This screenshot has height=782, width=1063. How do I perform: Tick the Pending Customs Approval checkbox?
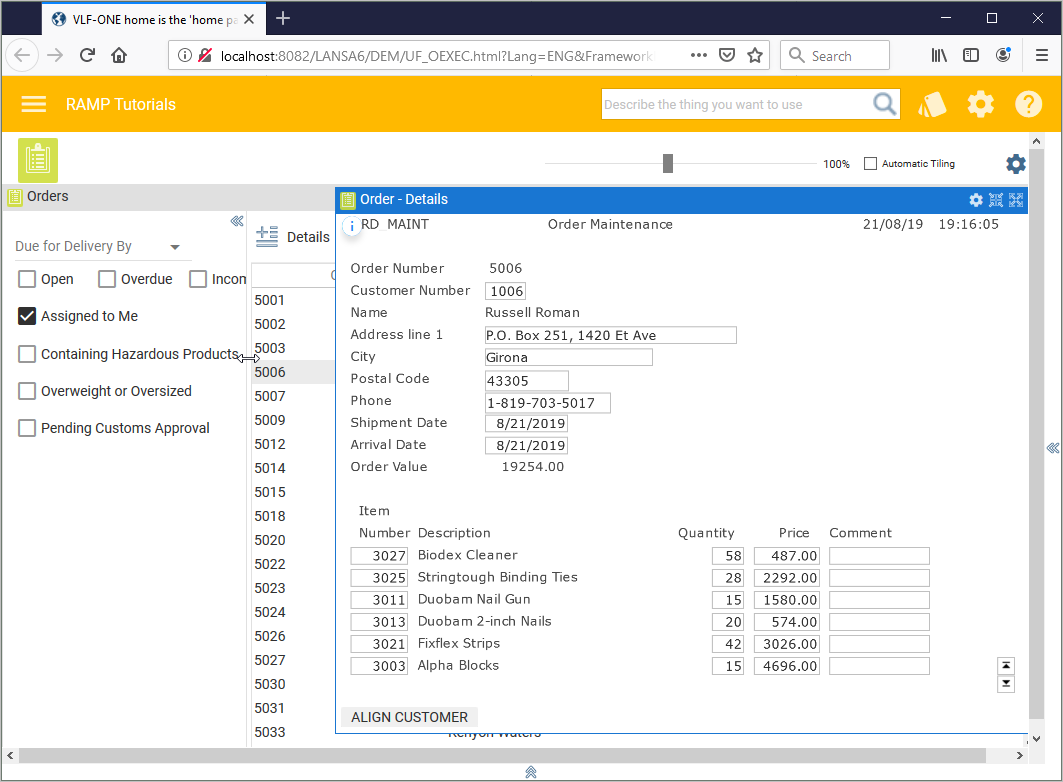(x=27, y=428)
